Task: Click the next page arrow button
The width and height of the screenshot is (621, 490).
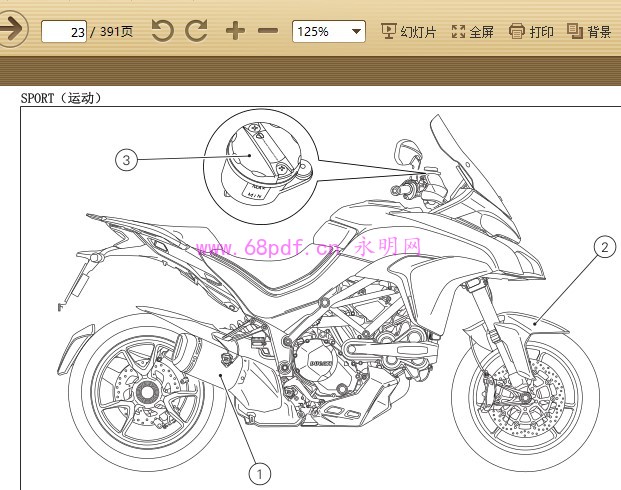Action: (10, 30)
